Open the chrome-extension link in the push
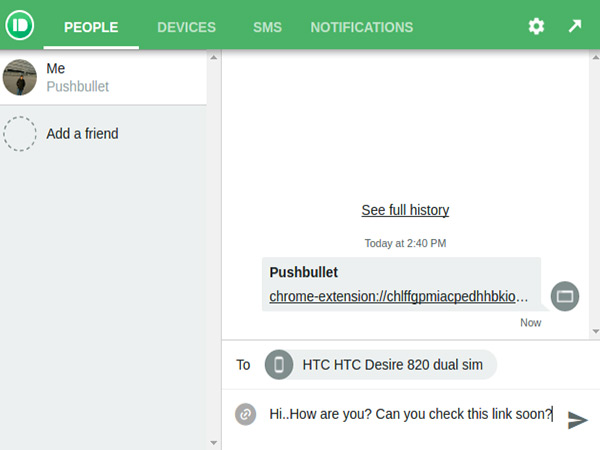Image resolution: width=600 pixels, height=450 pixels. pos(398,296)
